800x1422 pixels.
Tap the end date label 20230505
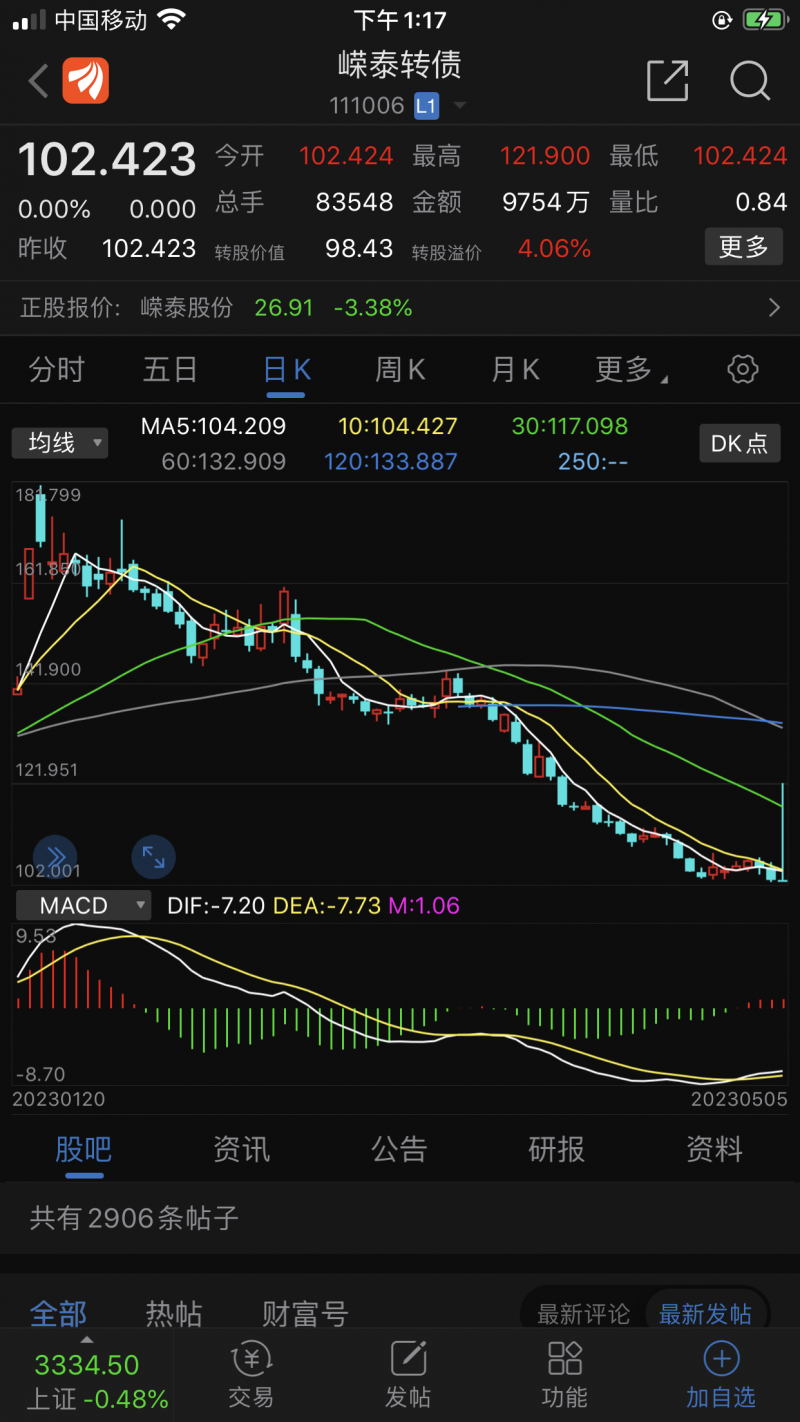pos(739,1099)
